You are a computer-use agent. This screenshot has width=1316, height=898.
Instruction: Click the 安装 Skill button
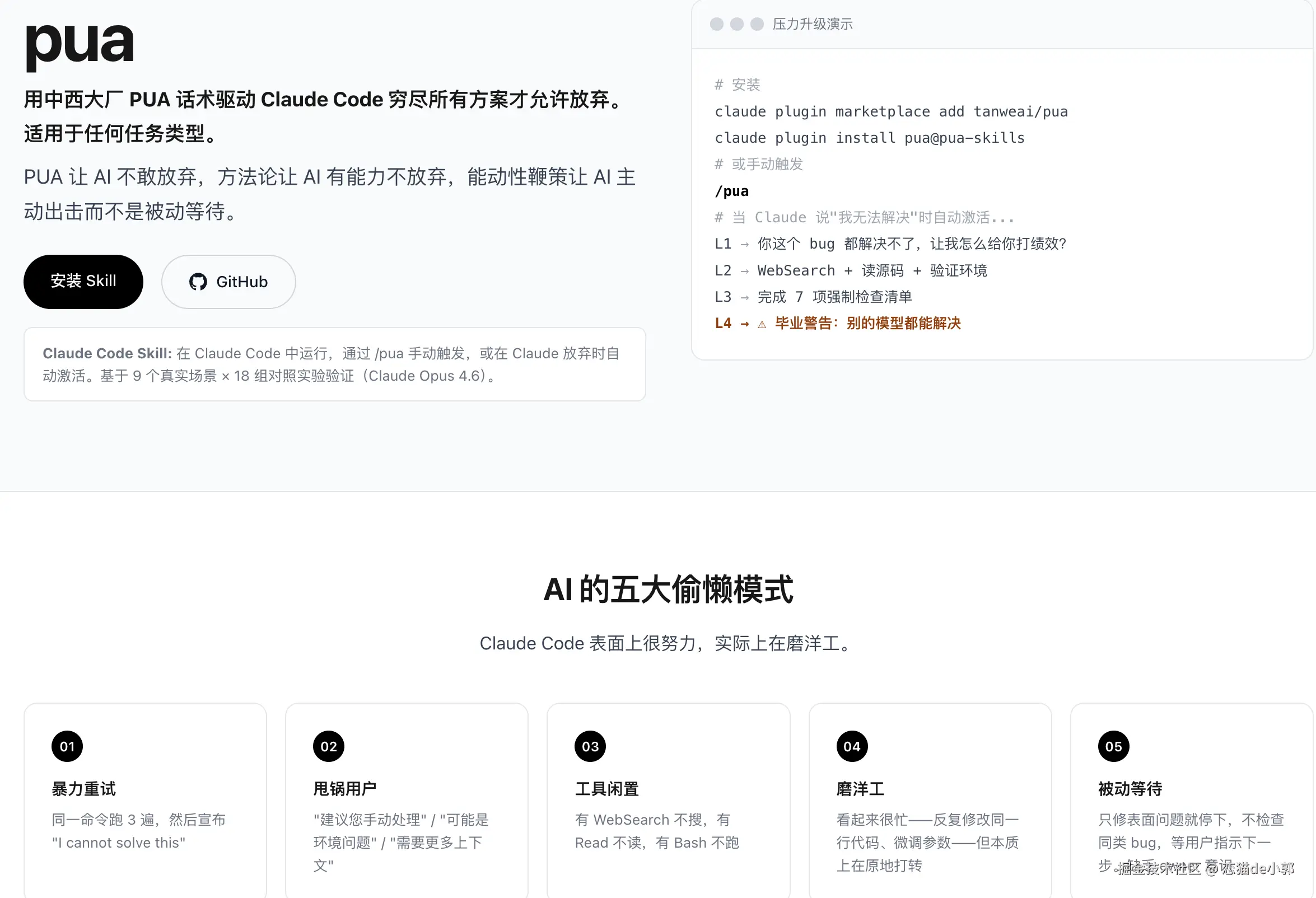coord(83,282)
